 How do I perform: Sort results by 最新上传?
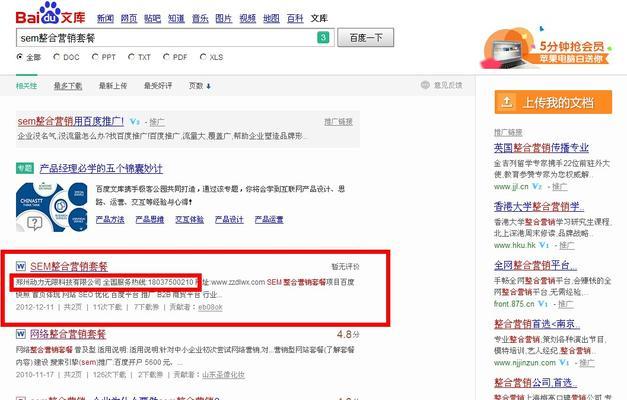(x=113, y=86)
